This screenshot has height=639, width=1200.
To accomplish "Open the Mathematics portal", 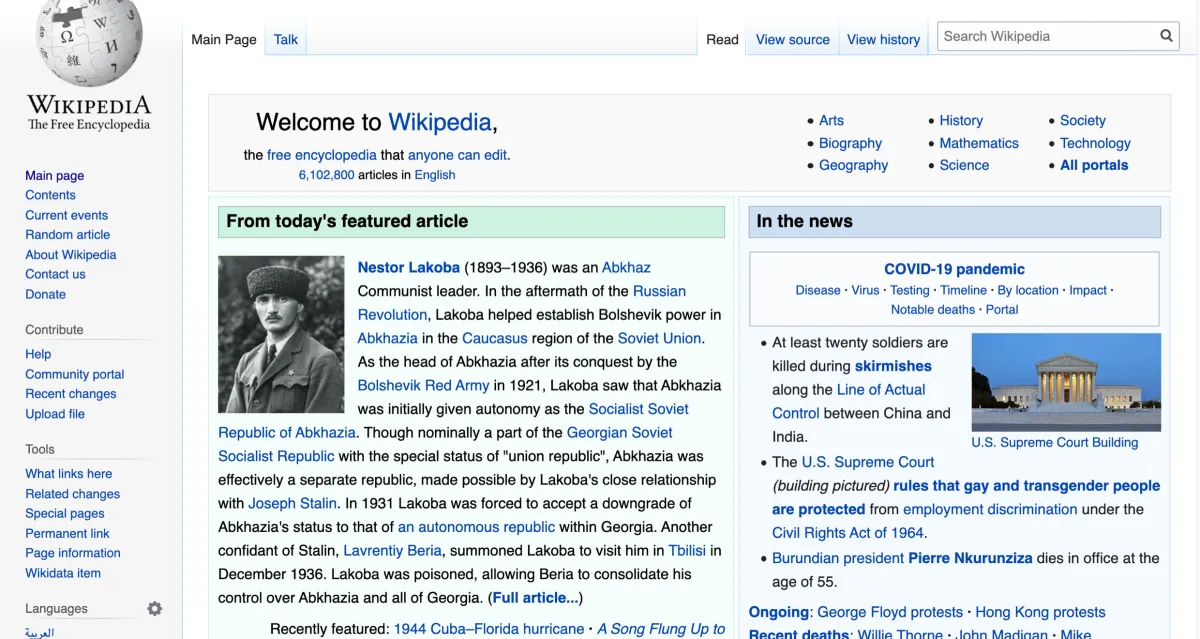I will point(979,143).
